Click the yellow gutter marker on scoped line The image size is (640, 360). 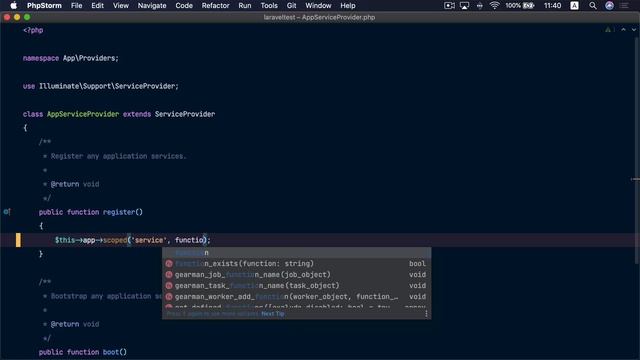(x=18, y=240)
